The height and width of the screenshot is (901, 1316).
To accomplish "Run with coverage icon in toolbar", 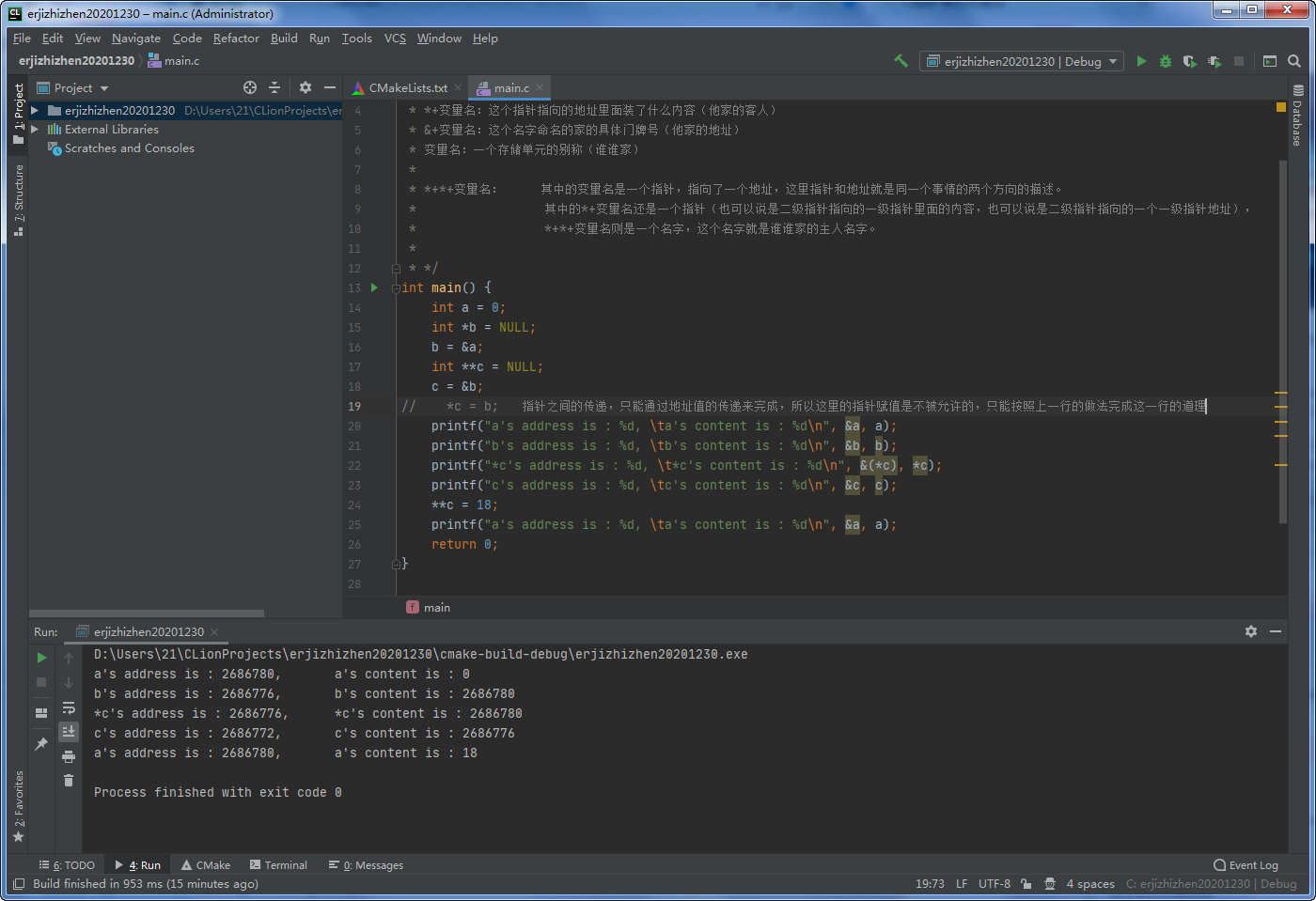I will tap(1190, 61).
